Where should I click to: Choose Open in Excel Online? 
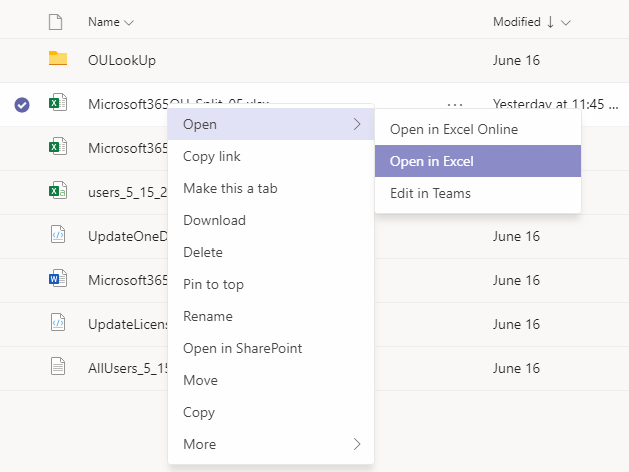coord(477,129)
